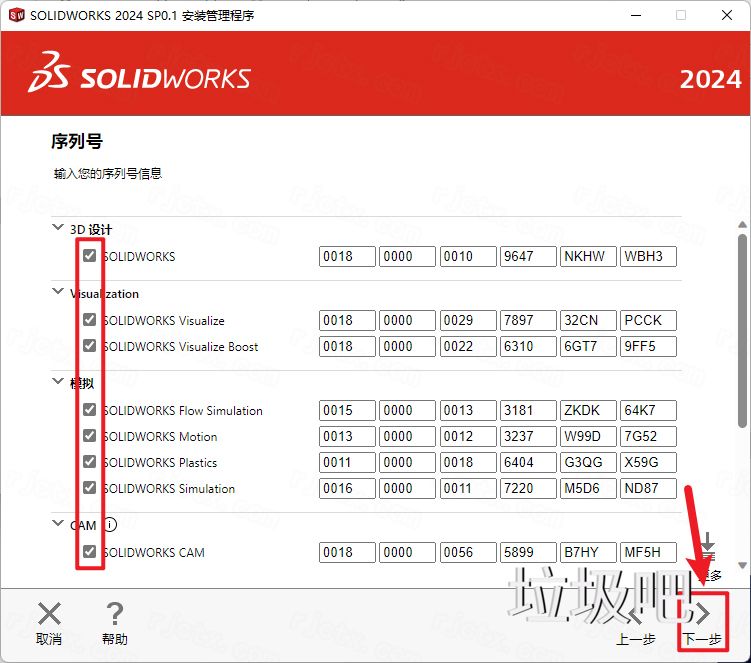The image size is (751, 663).
Task: Toggle SOLIDWORKS Motion checkbox
Action: 90,435
